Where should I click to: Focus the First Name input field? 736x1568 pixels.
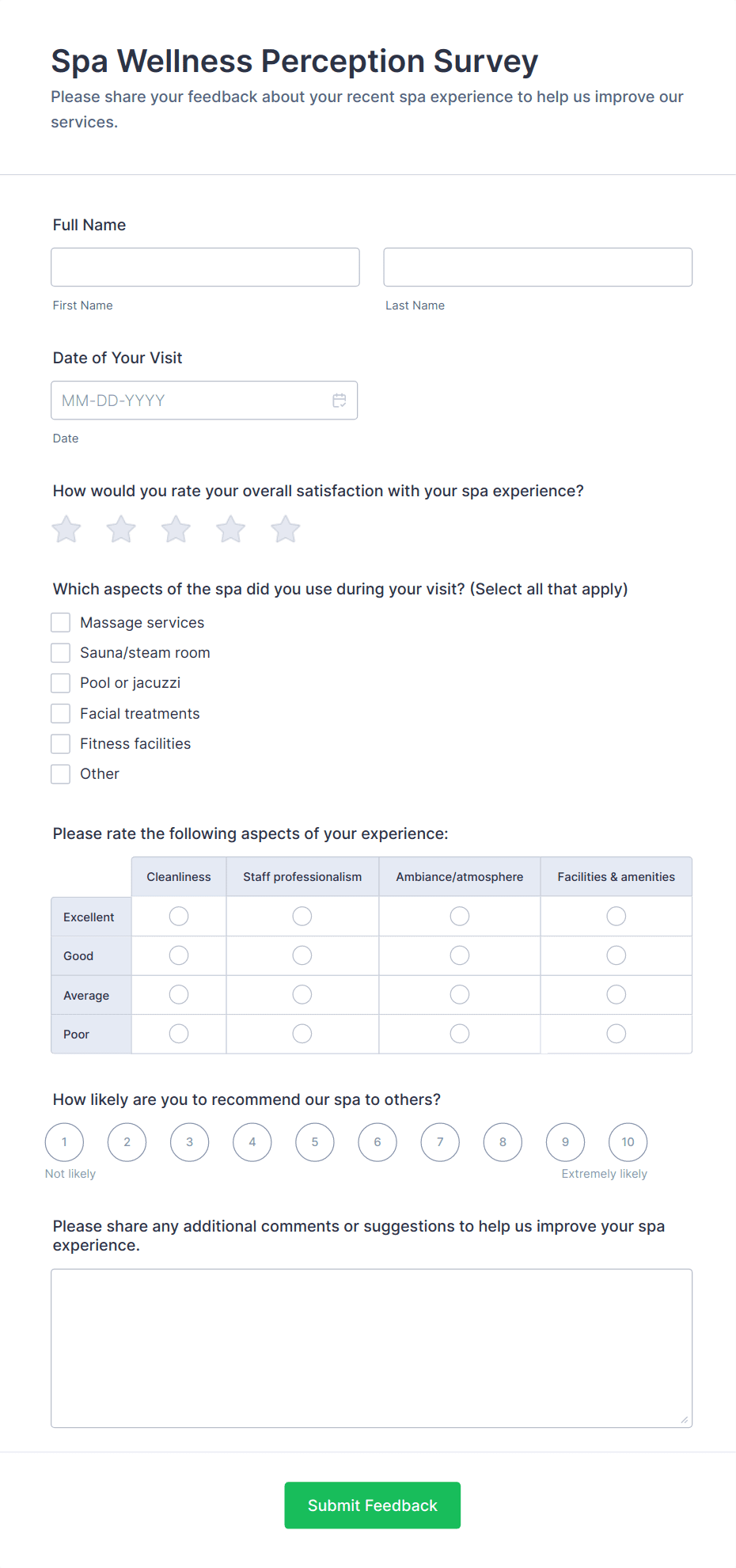206,268
